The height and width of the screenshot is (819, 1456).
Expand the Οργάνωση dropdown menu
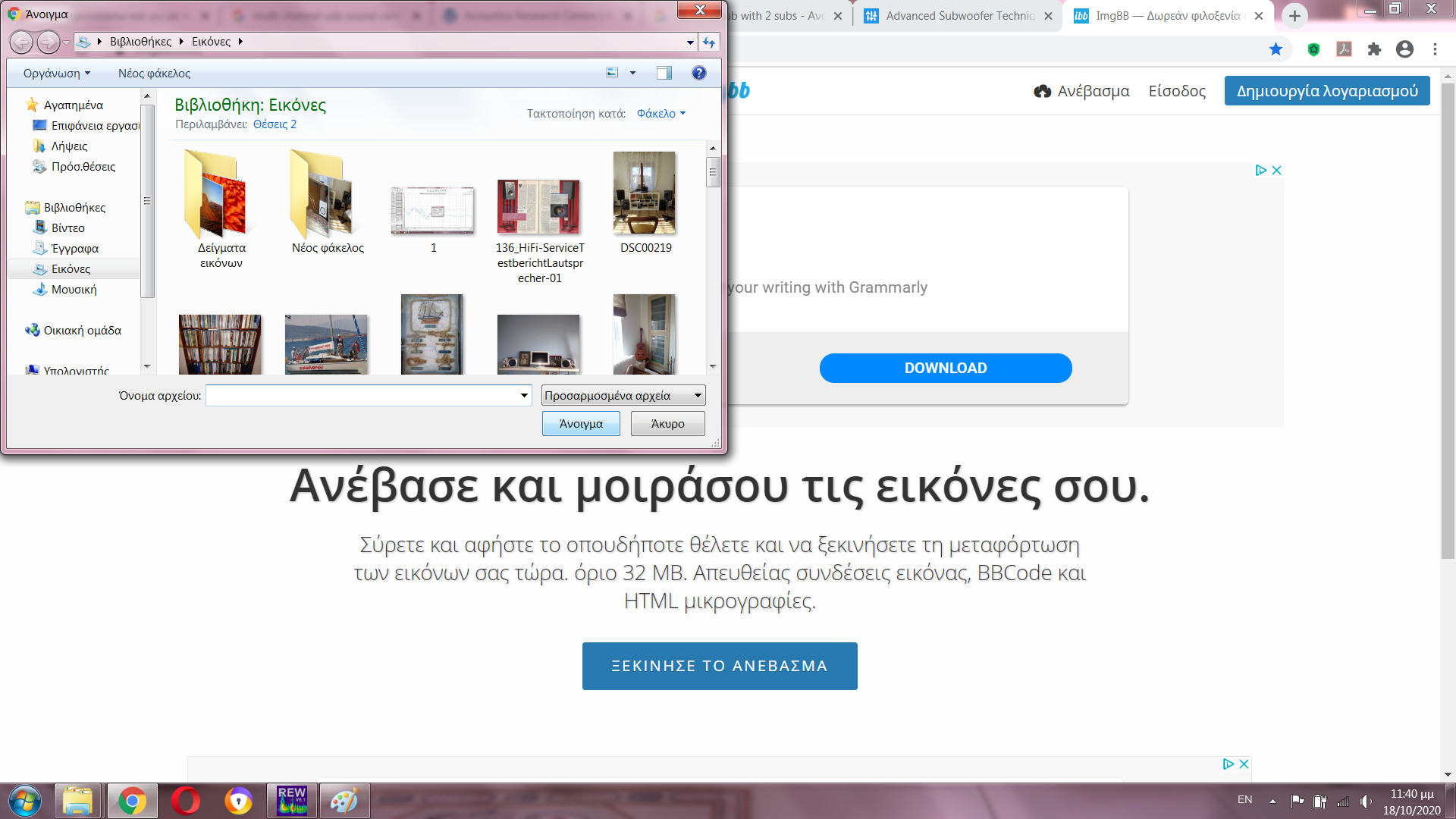pos(57,74)
